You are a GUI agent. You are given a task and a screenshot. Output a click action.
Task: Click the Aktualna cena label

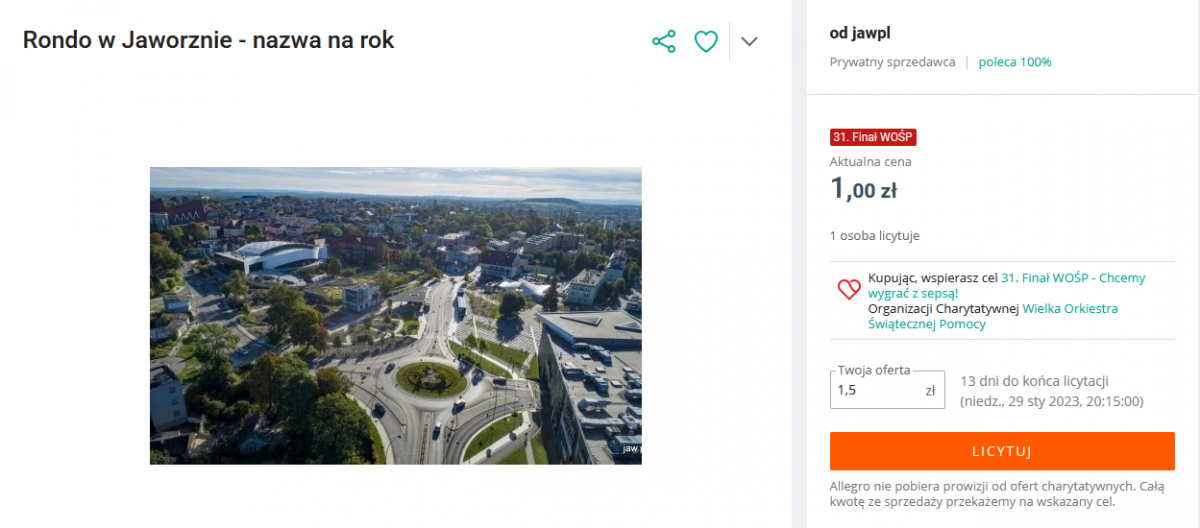tap(870, 161)
